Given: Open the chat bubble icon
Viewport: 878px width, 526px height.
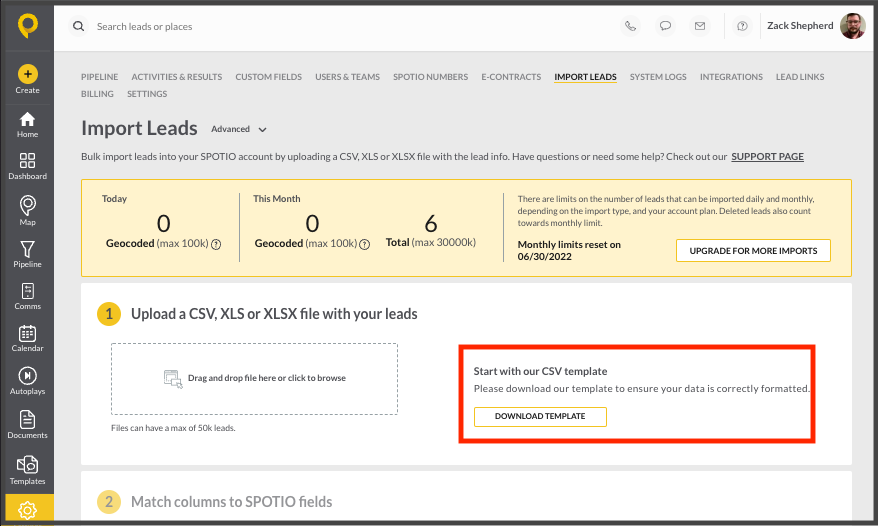Looking at the screenshot, I should point(665,26).
